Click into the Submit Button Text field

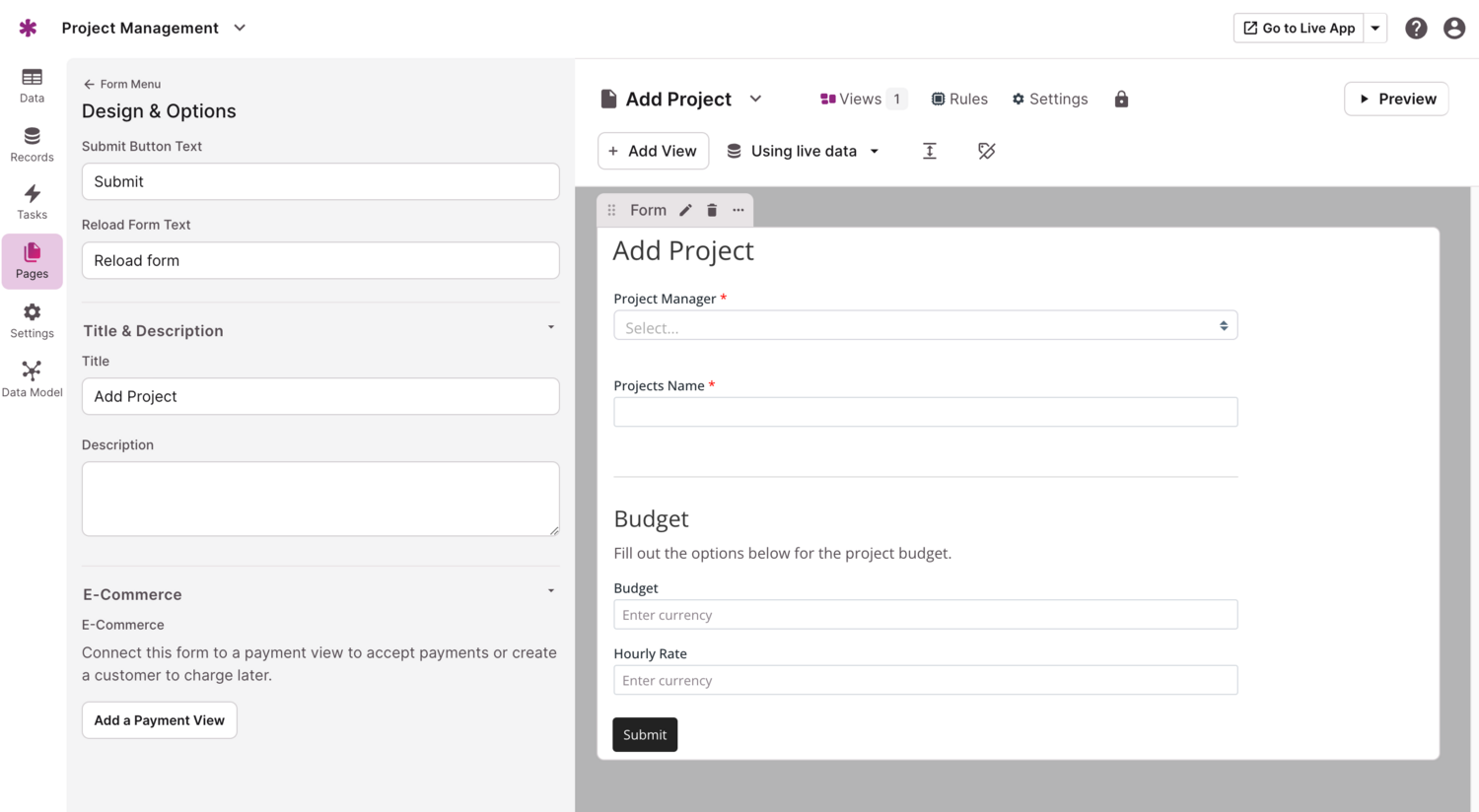pos(320,182)
